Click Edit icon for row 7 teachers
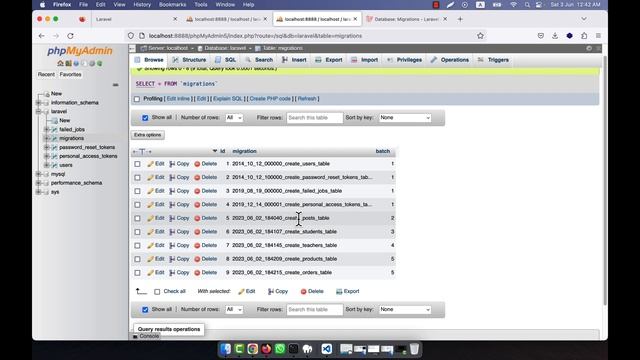Screen dimensions: 640x360 tap(151, 245)
